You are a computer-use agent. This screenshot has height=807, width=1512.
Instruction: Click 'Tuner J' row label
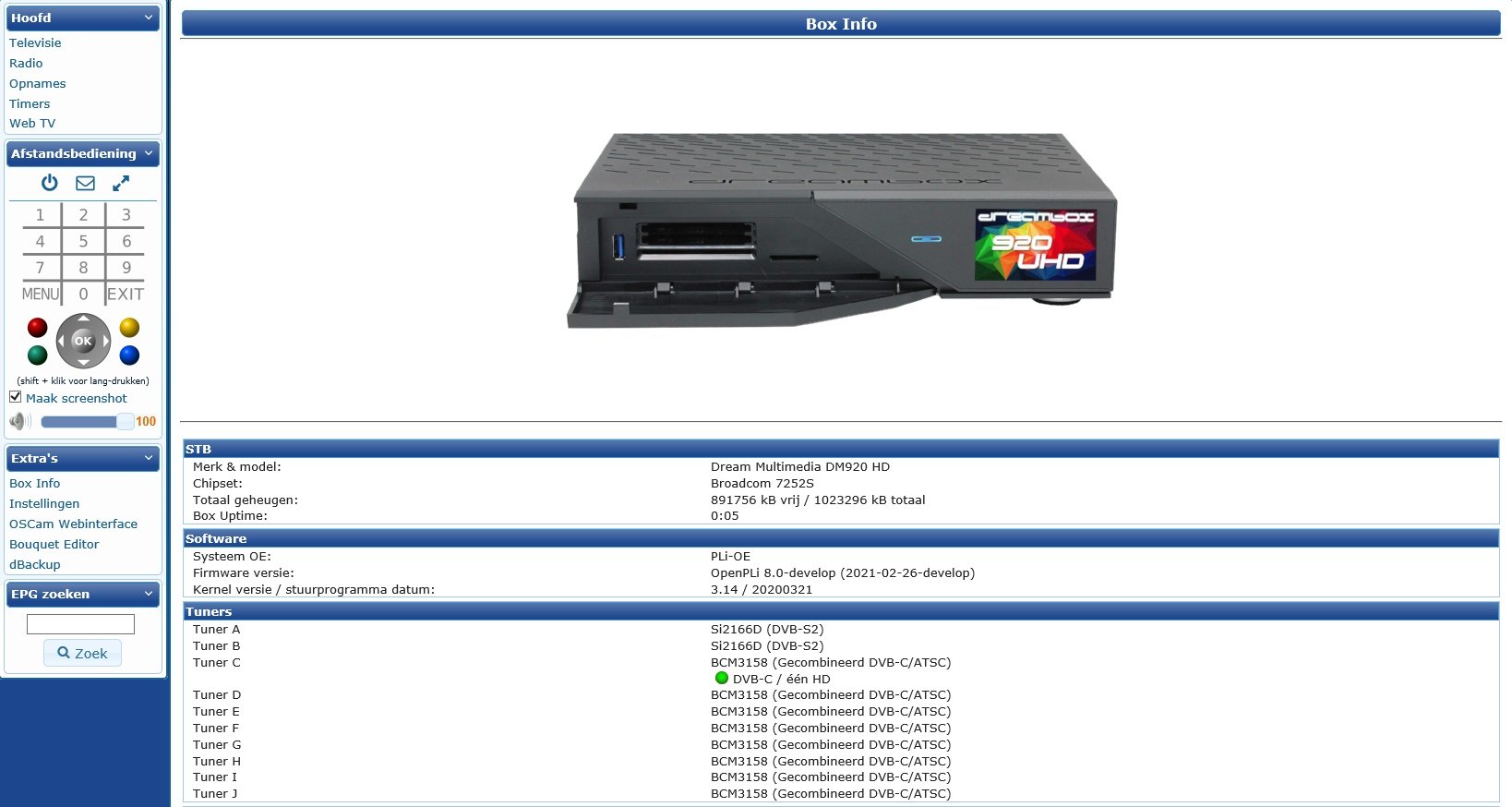[x=215, y=794]
